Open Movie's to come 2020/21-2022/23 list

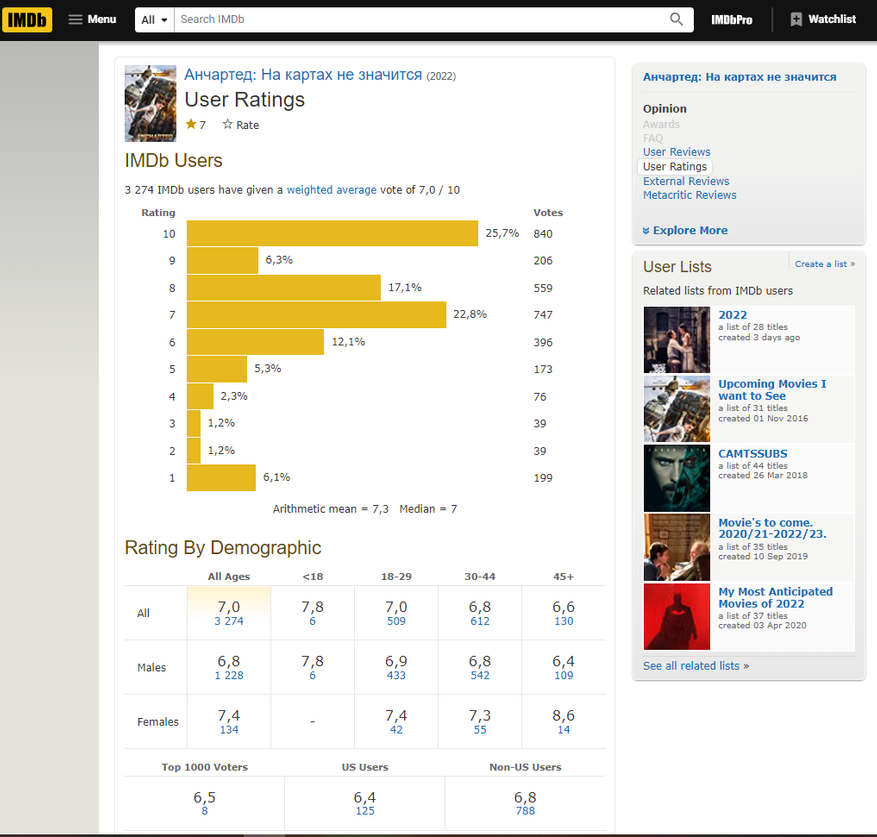(772, 528)
